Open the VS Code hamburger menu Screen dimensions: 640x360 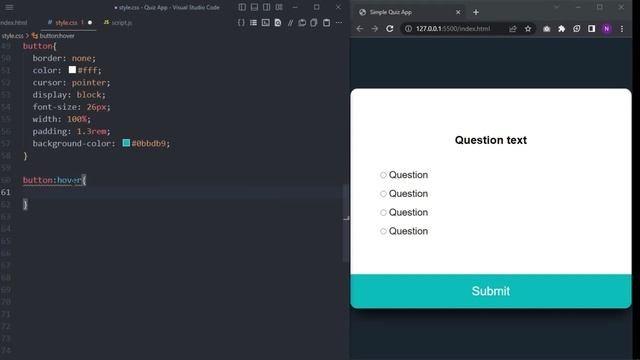pyautogui.click(x=9, y=7)
